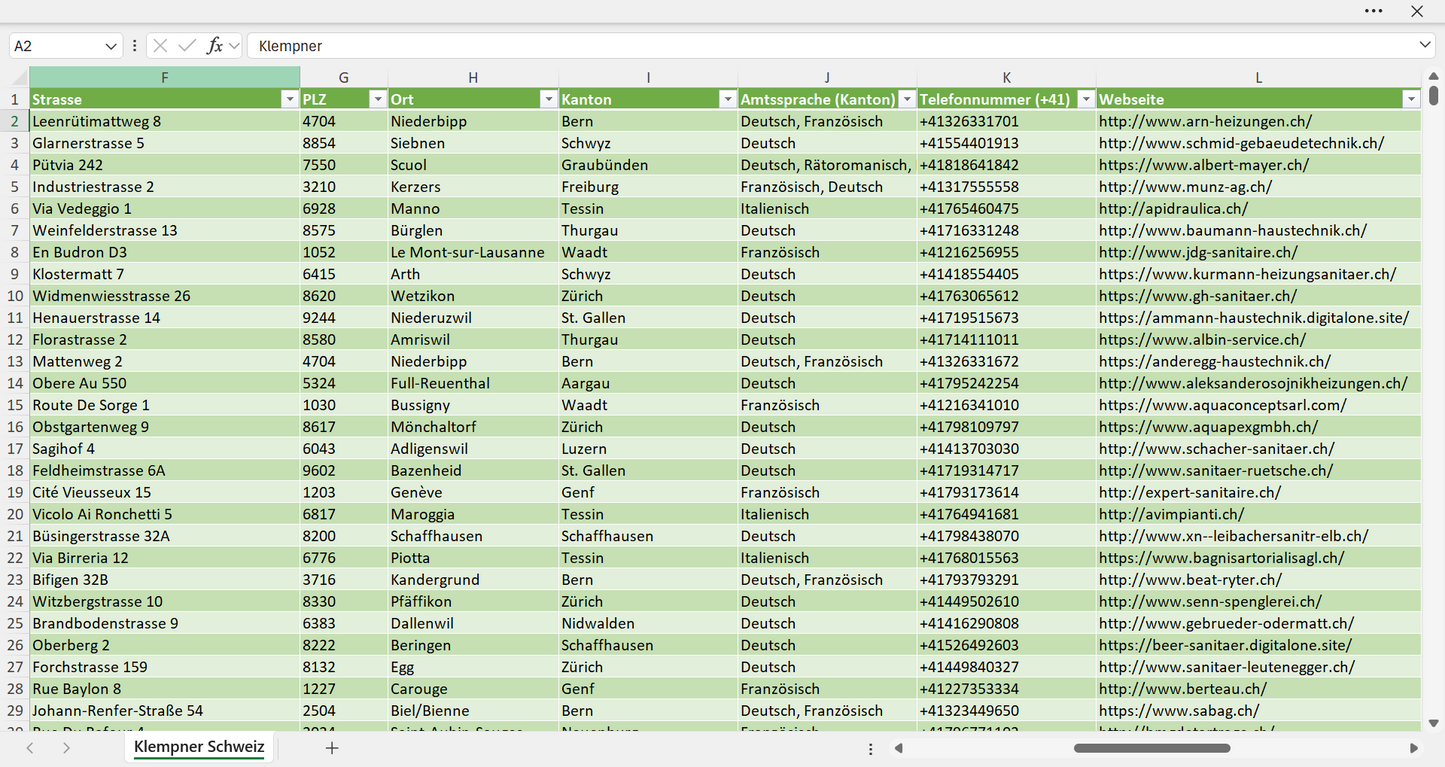Click the select-all corner triangle

click(x=20, y=77)
